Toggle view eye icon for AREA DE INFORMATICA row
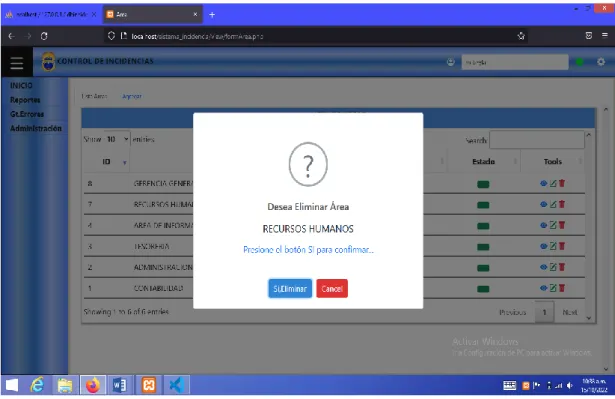Image resolution: width=615 pixels, height=399 pixels. point(543,225)
